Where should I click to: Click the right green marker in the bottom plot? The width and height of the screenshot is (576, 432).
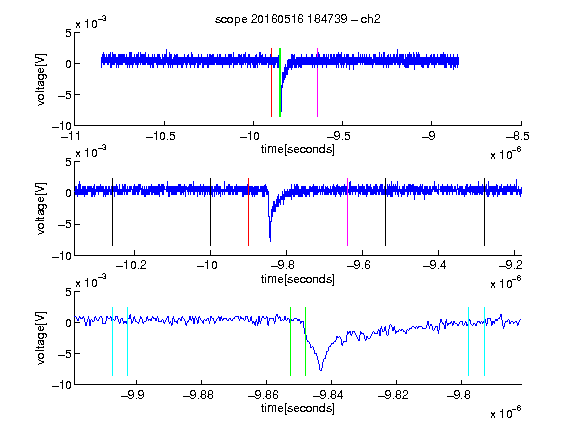coord(306,342)
